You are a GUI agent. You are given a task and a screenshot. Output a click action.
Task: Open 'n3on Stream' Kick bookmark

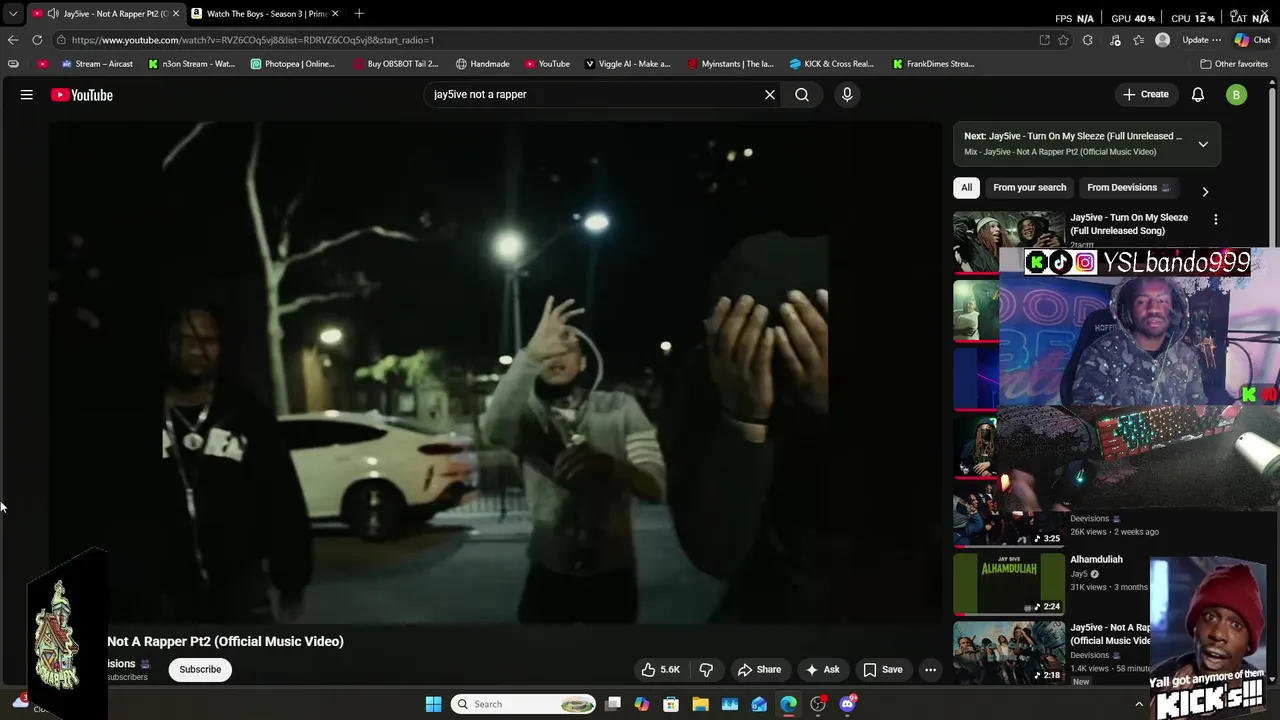point(191,64)
